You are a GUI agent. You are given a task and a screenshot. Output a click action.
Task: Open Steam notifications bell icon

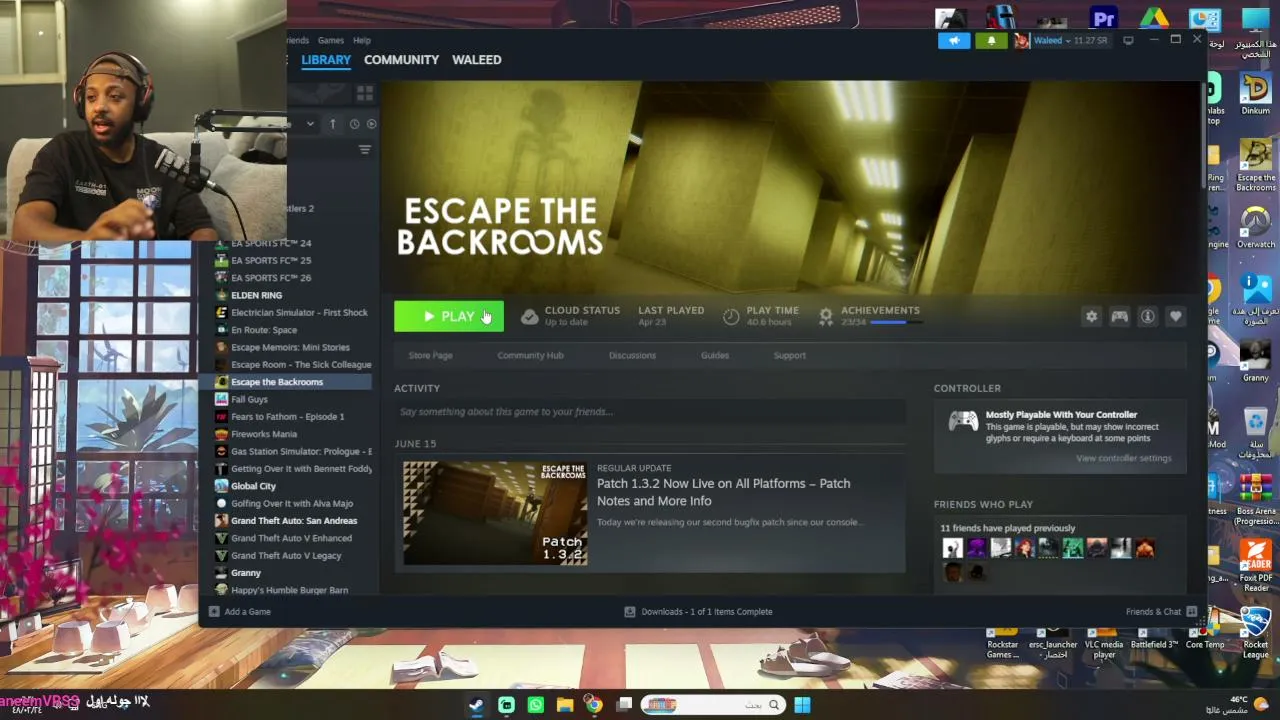[x=991, y=40]
